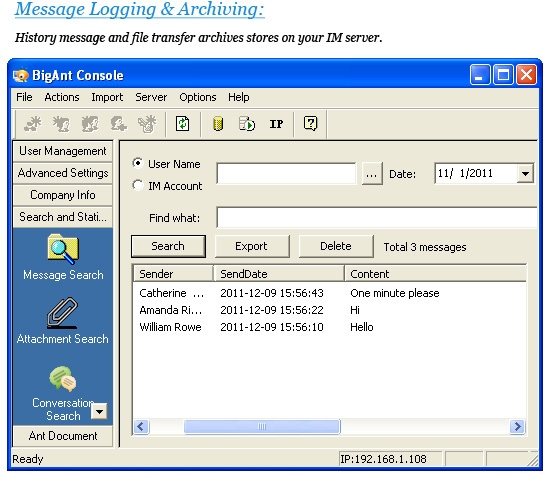The image size is (550, 485).
Task: Expand the sidebar scroll-down arrow near Conversation Search
Action: coord(99,411)
